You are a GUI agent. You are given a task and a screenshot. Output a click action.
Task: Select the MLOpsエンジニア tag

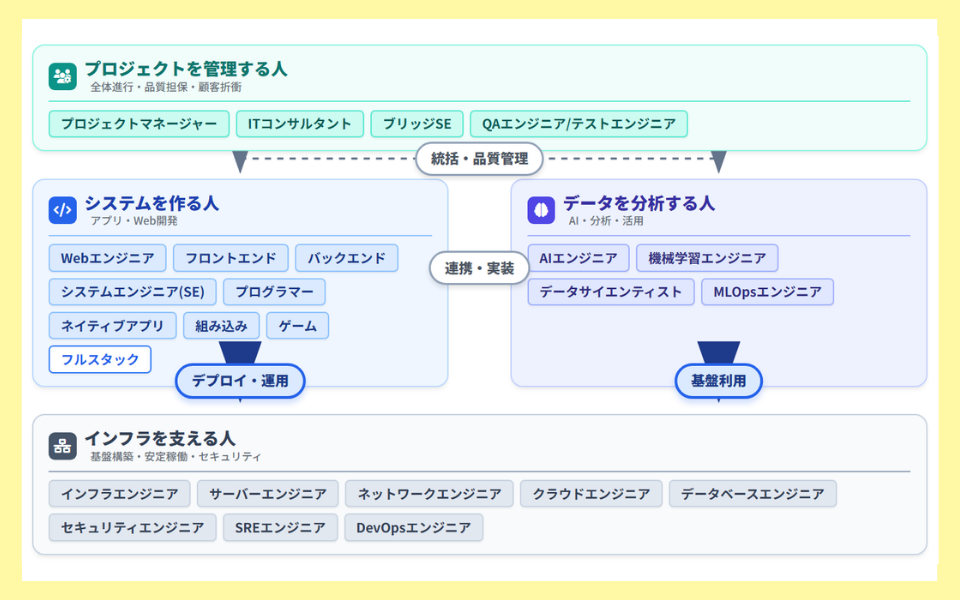[x=767, y=292]
